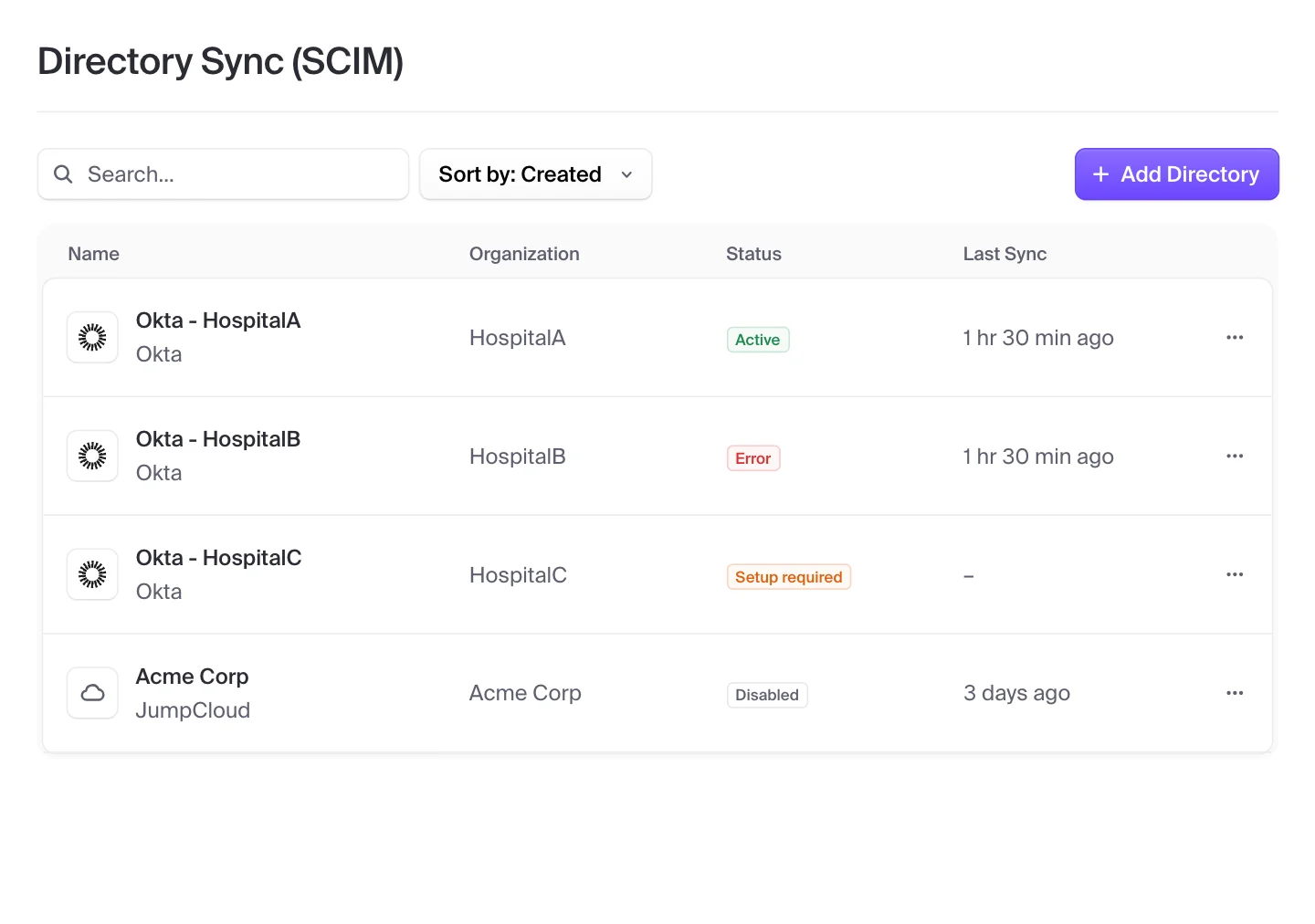This screenshot has height=924, width=1315.
Task: Click the search magnifier icon
Action: point(63,174)
